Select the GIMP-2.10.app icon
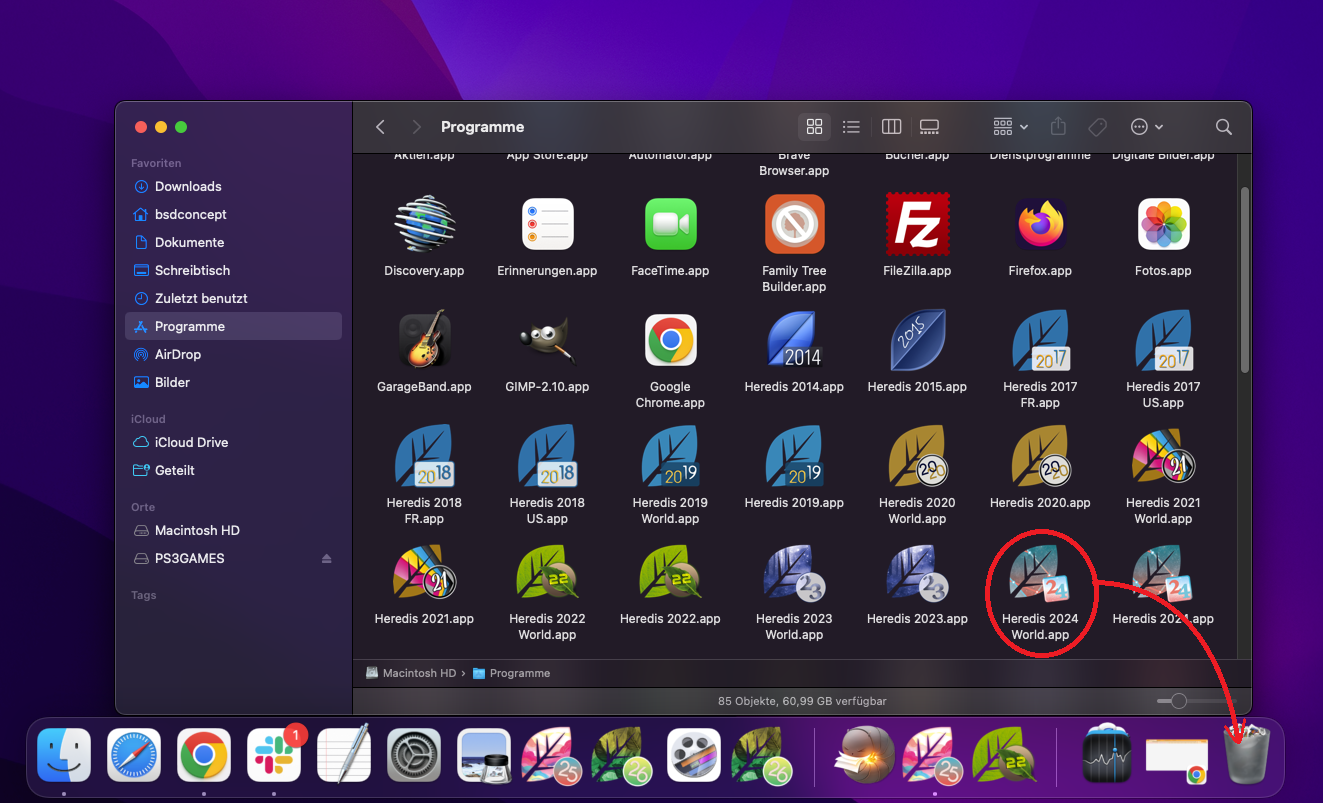Image resolution: width=1323 pixels, height=803 pixels. click(547, 340)
